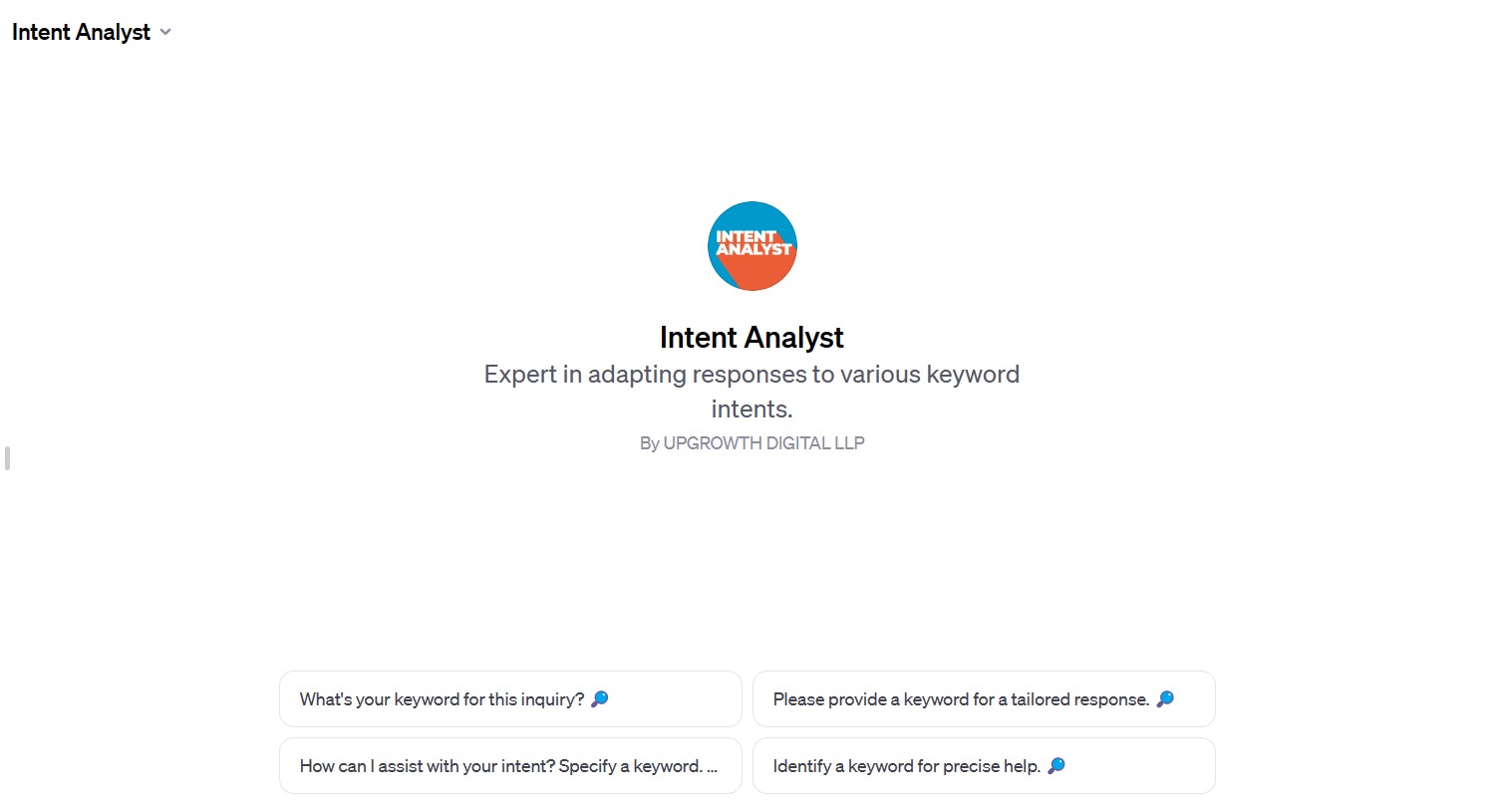This screenshot has height=811, width=1512.
Task: Select "What's your keyword for this inquiry?" prompt
Action: (x=510, y=699)
